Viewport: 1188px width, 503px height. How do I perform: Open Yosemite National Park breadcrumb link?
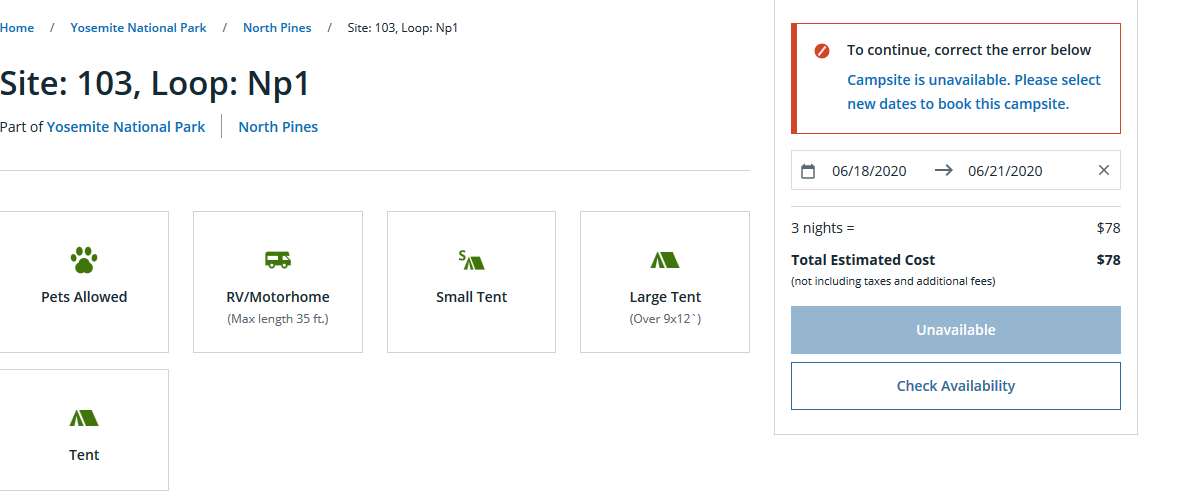click(138, 28)
